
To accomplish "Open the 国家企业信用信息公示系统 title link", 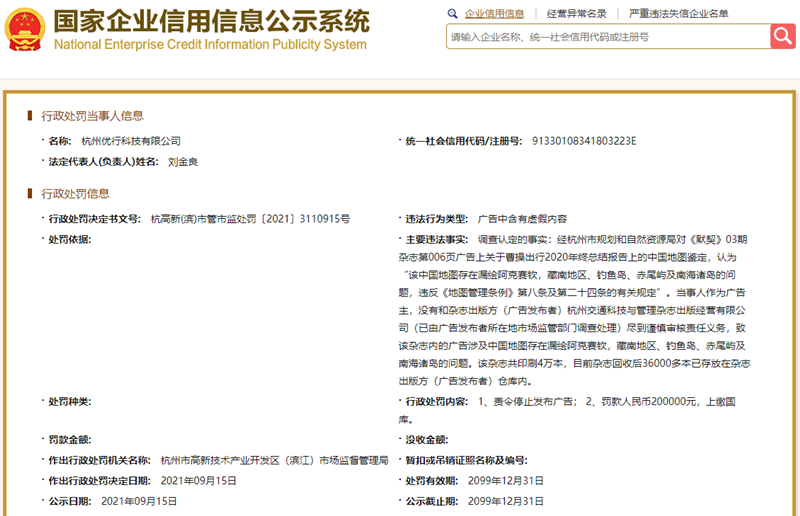I will 212,21.
